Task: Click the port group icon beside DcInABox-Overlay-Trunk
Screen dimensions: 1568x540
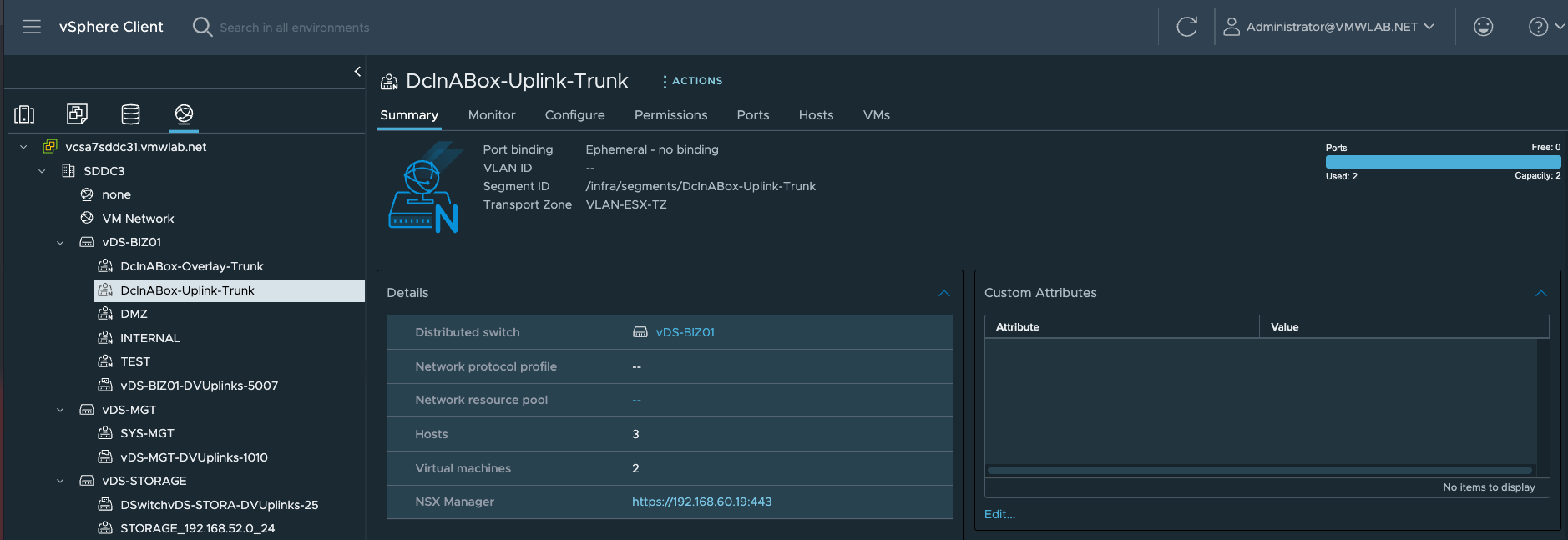Action: (105, 266)
